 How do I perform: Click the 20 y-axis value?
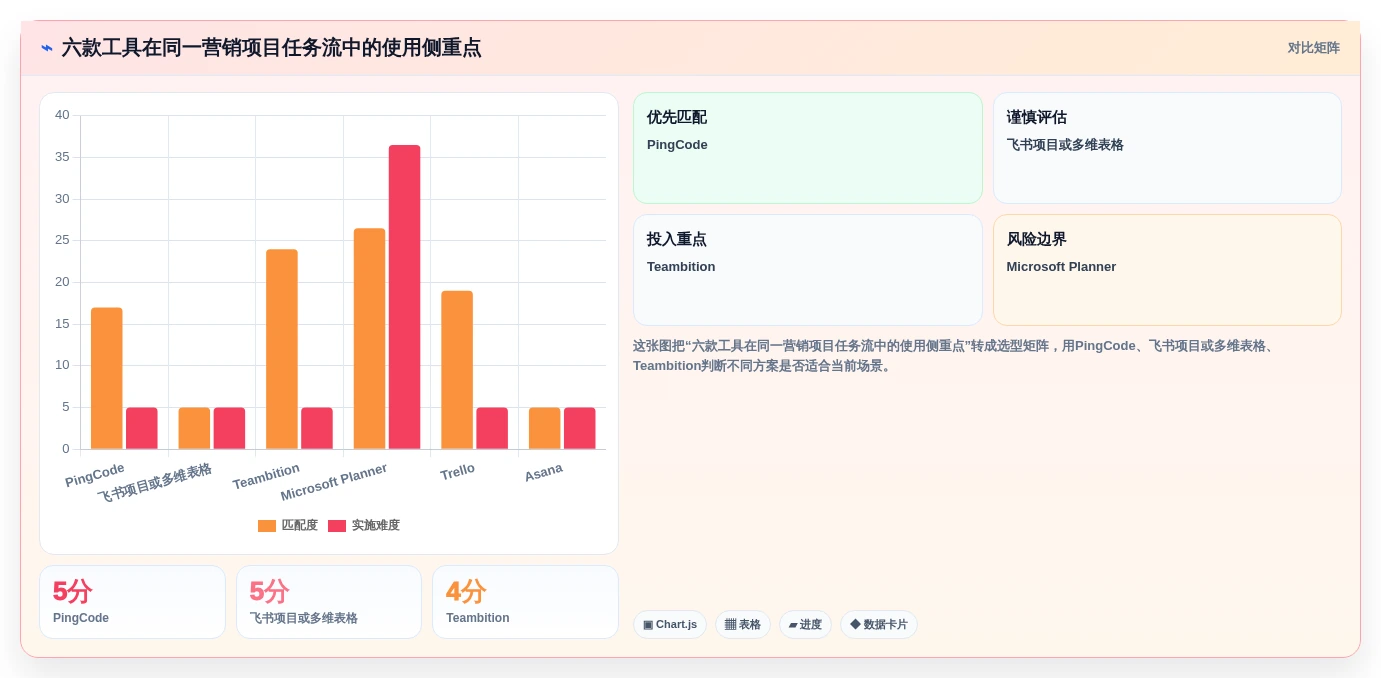(x=62, y=282)
